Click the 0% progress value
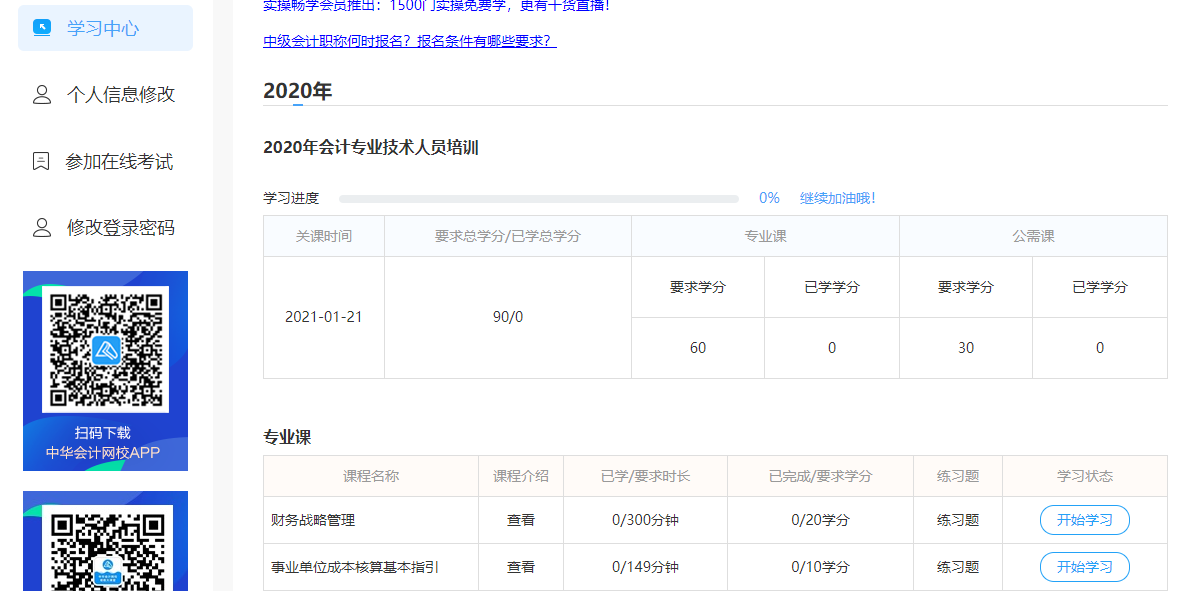Image resolution: width=1180 pixels, height=591 pixels. (x=769, y=198)
